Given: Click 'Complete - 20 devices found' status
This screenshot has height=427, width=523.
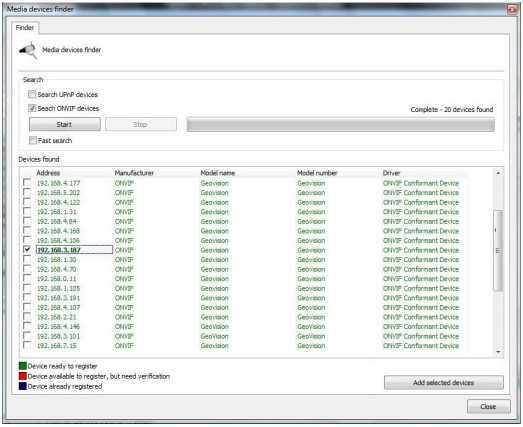Looking at the screenshot, I should tap(452, 109).
